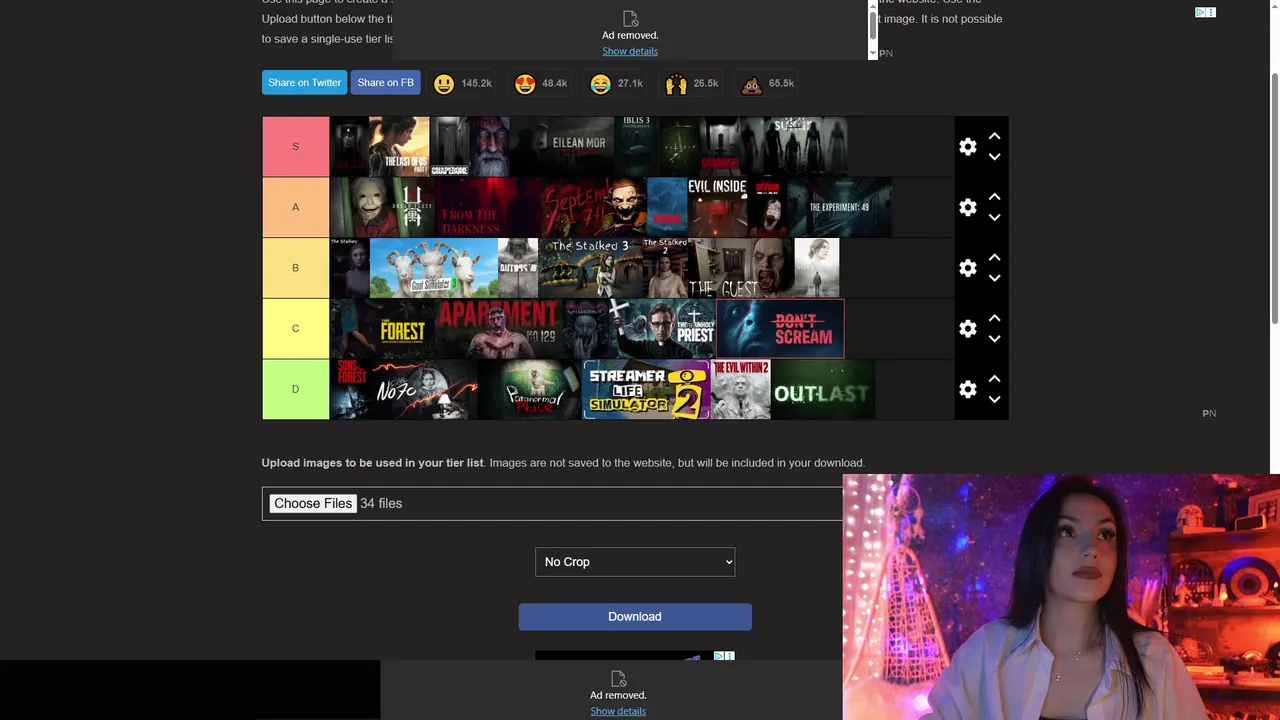Open settings gear for C tier row
This screenshot has height=720, width=1280.
tap(967, 329)
